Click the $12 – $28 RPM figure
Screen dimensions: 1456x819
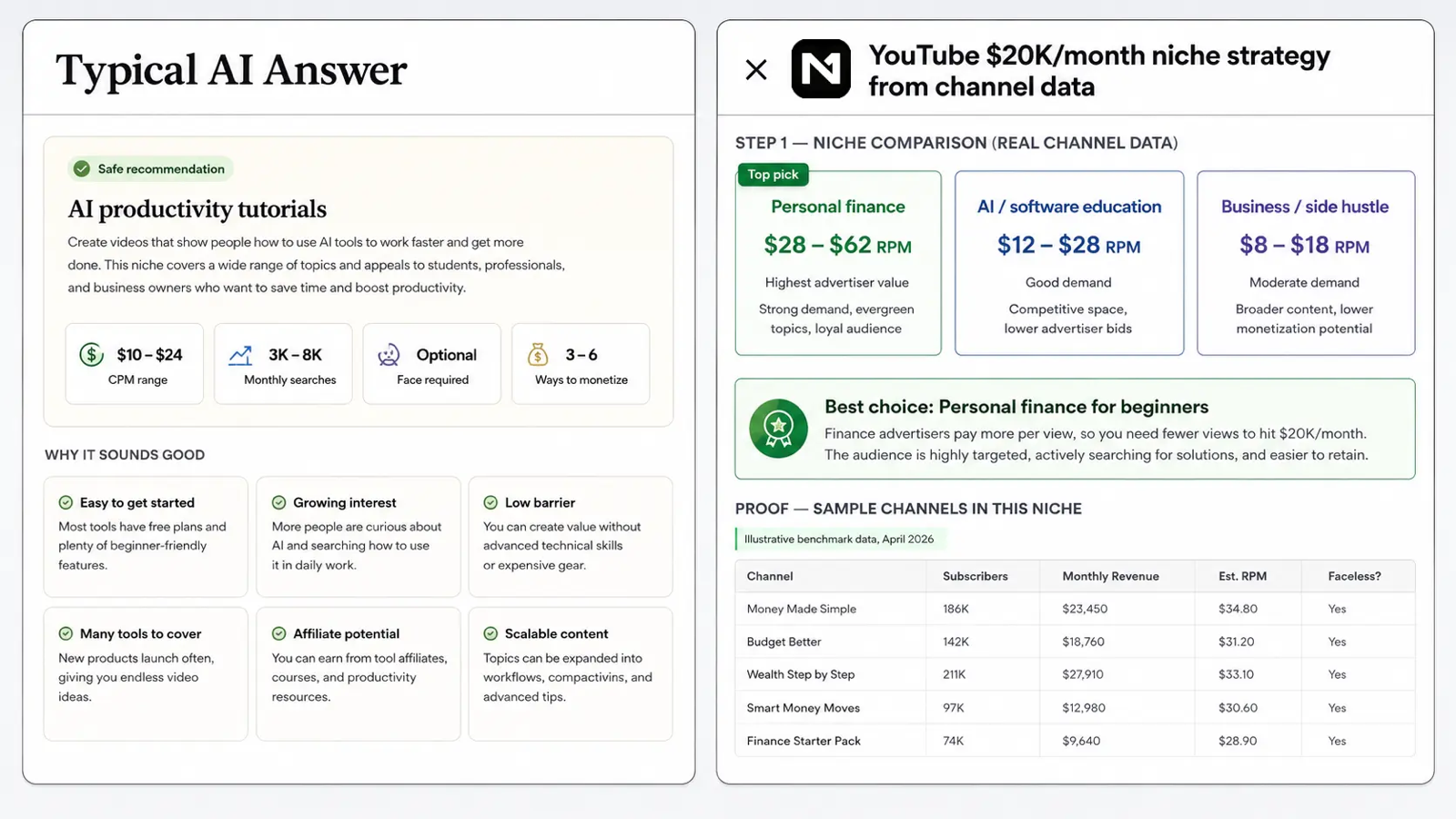click(1068, 245)
